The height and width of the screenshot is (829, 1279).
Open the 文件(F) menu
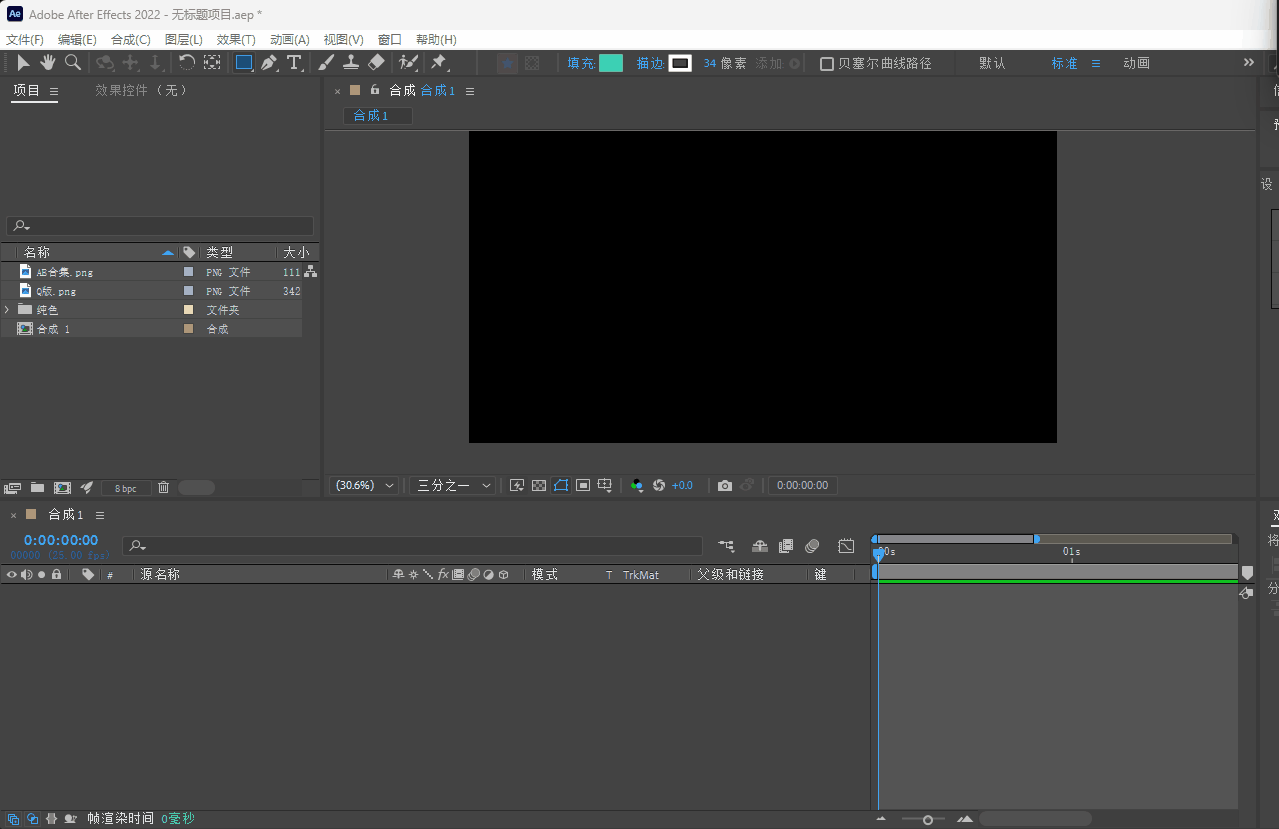pos(25,40)
